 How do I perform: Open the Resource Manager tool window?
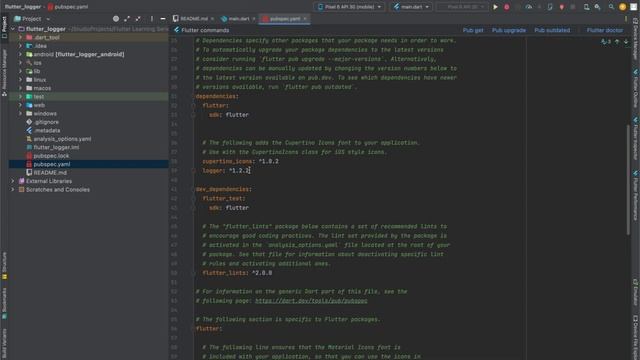pyautogui.click(x=4, y=72)
